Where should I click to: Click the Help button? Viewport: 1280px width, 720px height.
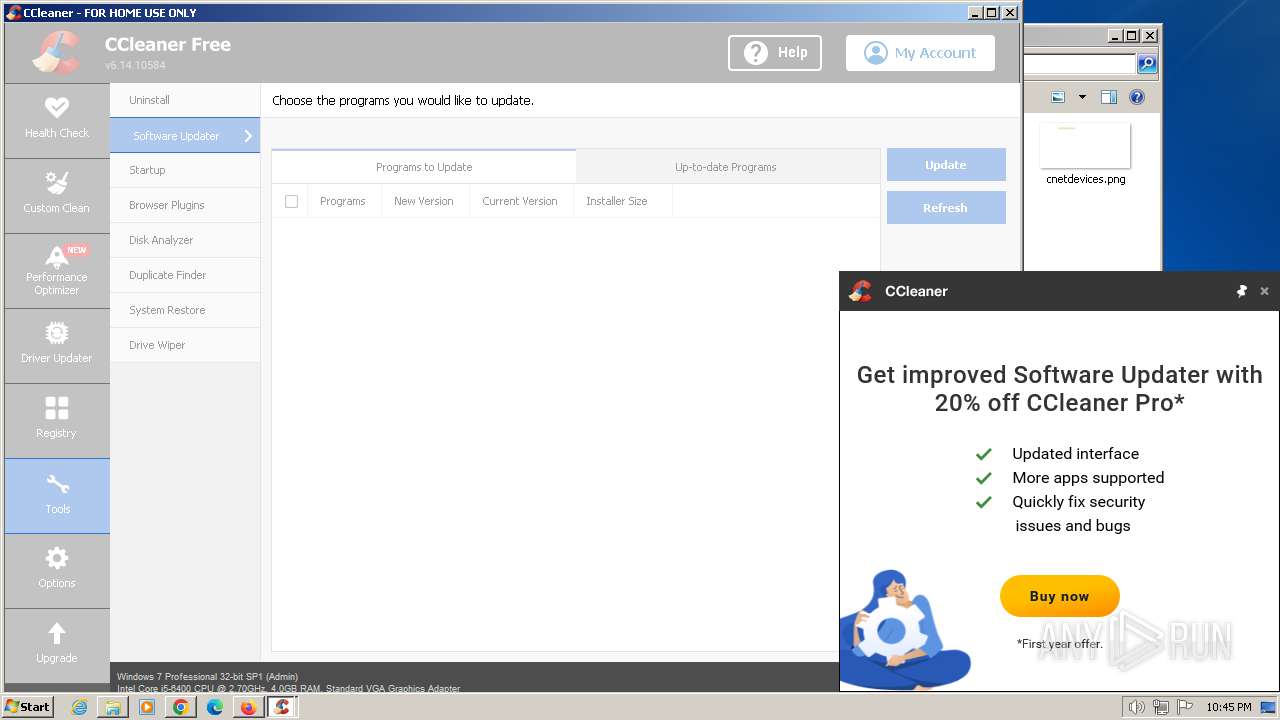tap(775, 53)
